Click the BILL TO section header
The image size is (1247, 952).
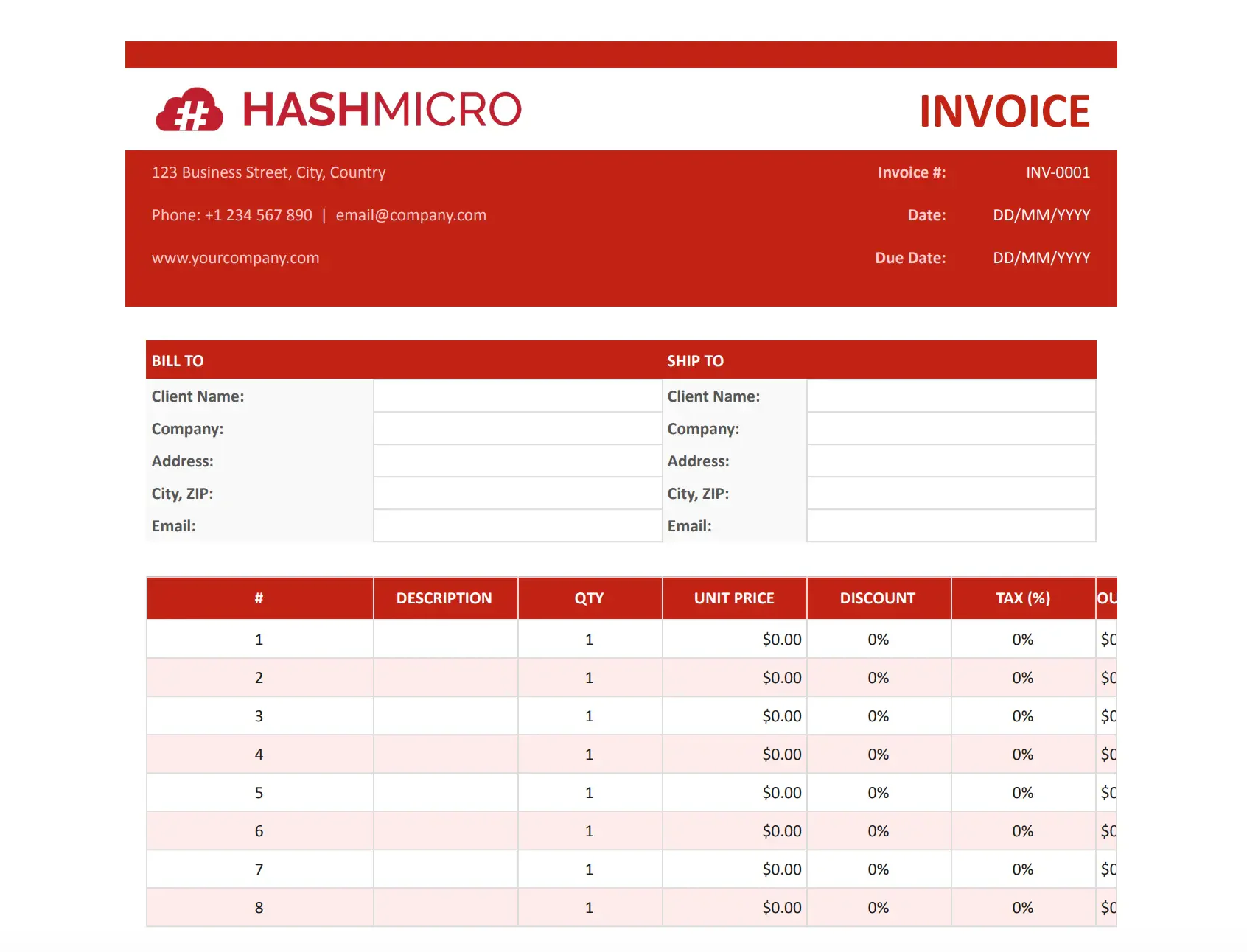click(x=178, y=361)
